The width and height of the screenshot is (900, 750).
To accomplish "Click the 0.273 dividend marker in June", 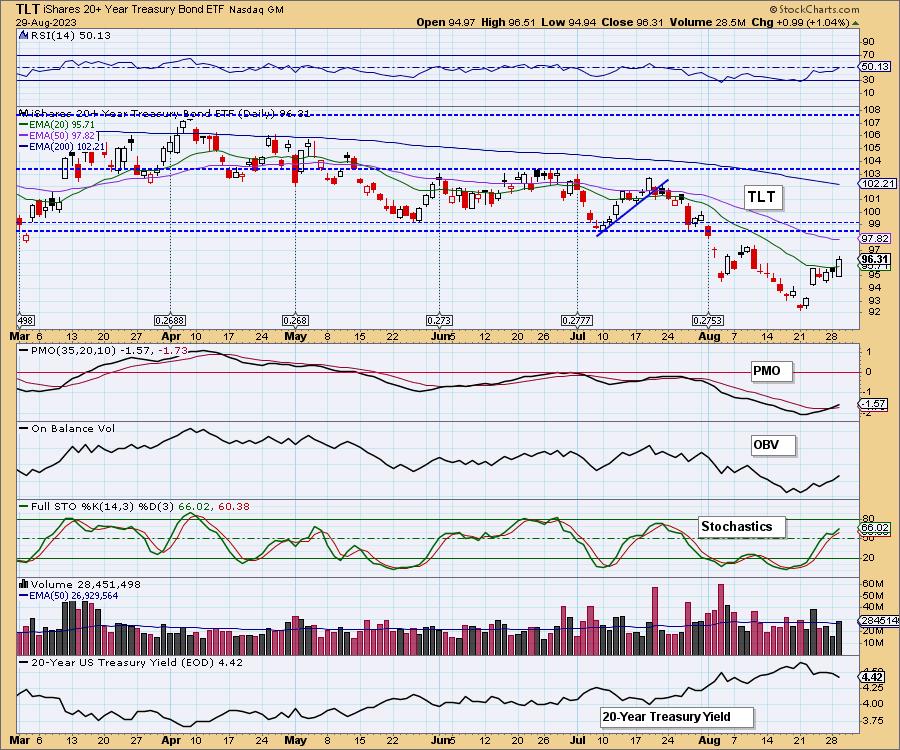I will [439, 320].
